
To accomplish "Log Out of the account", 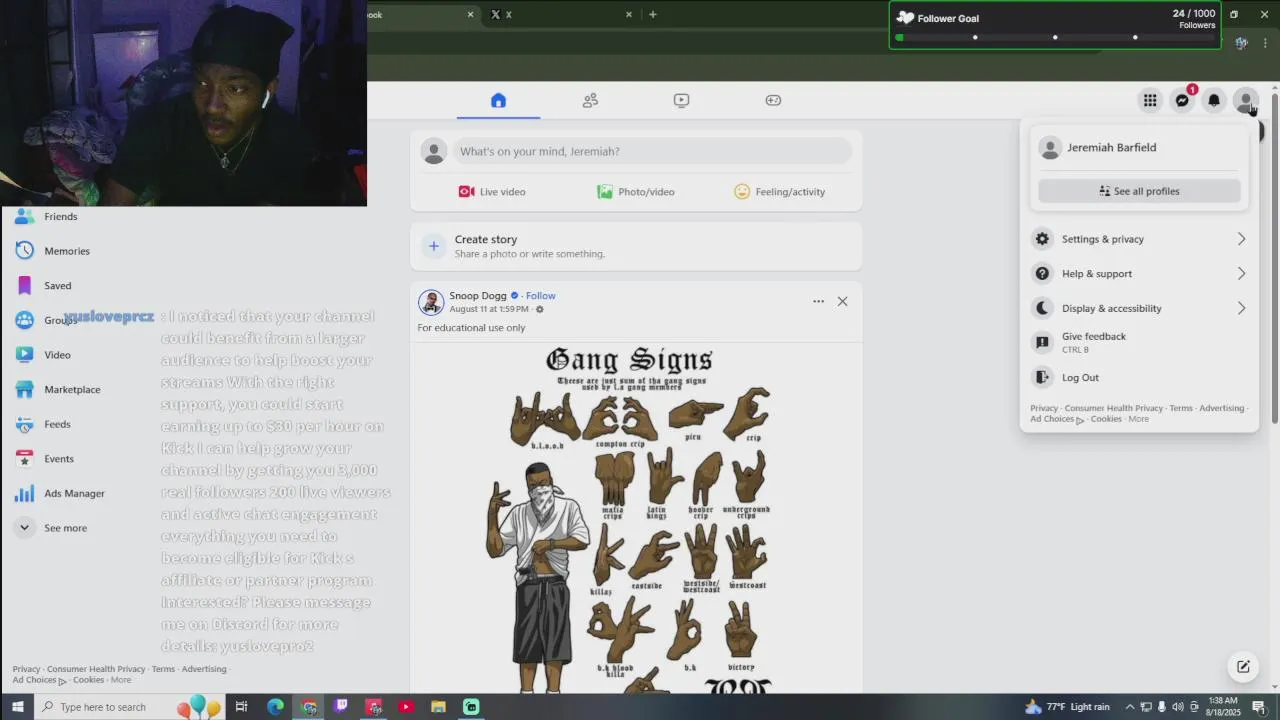I will 1139,378.
